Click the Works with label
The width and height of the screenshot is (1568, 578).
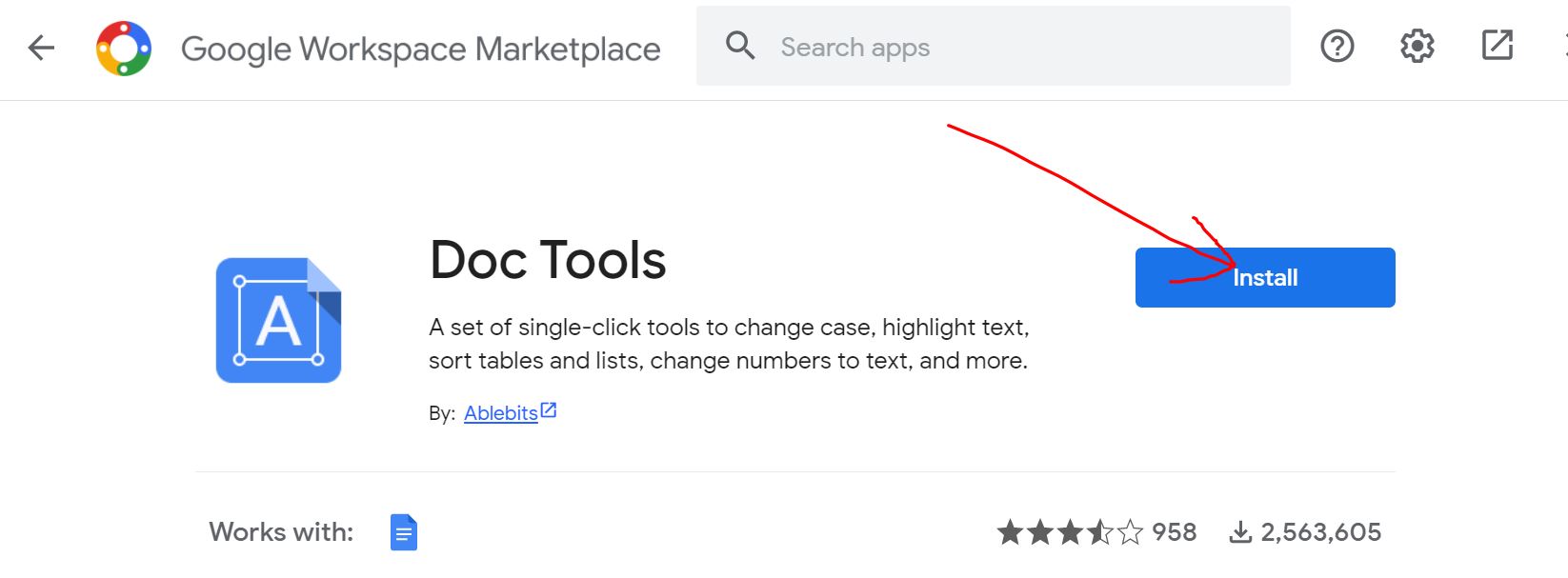point(281,531)
